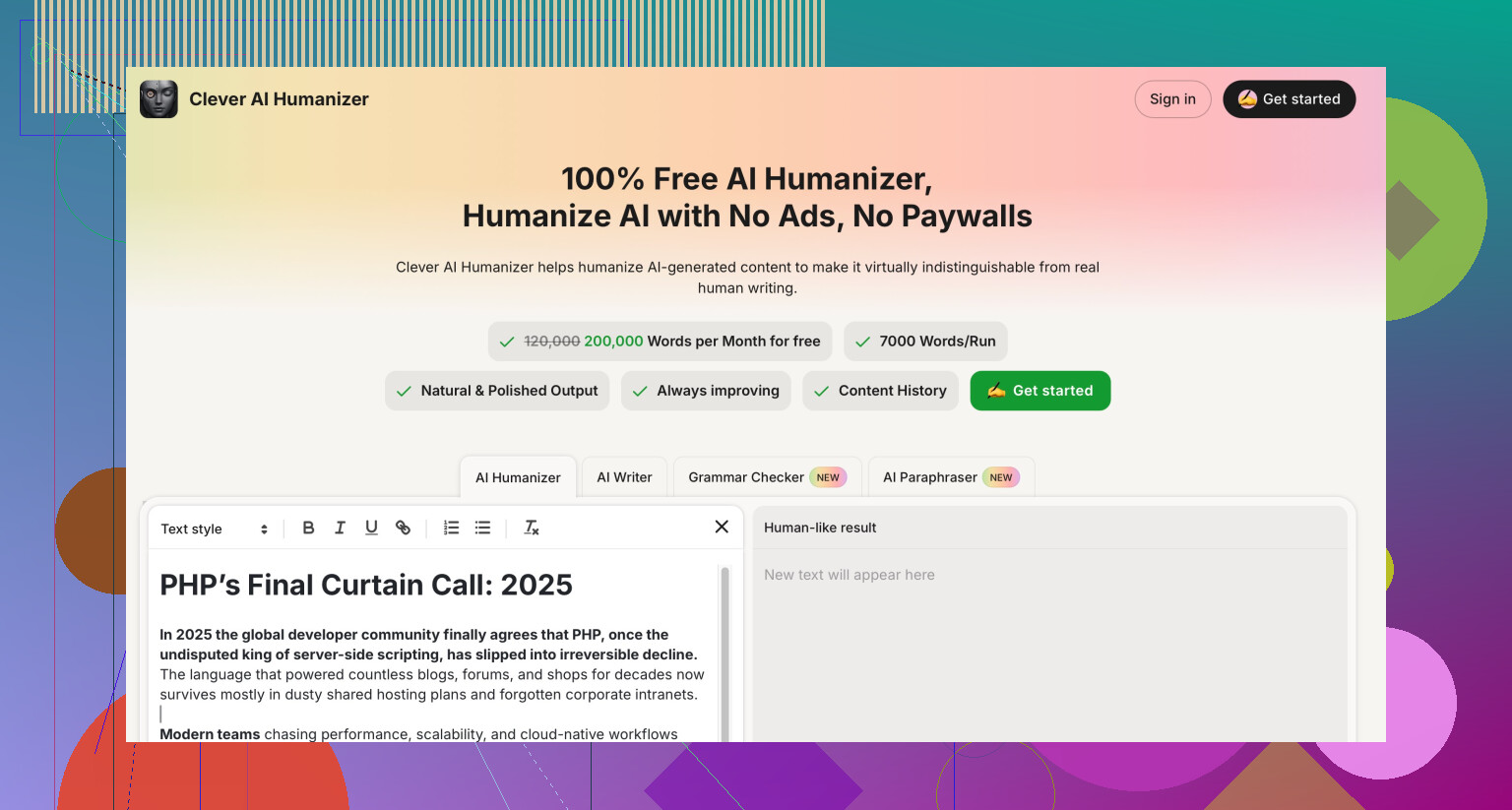Screen dimensions: 1512x810
Task: Select the AI Humanizer tab
Action: click(x=518, y=477)
